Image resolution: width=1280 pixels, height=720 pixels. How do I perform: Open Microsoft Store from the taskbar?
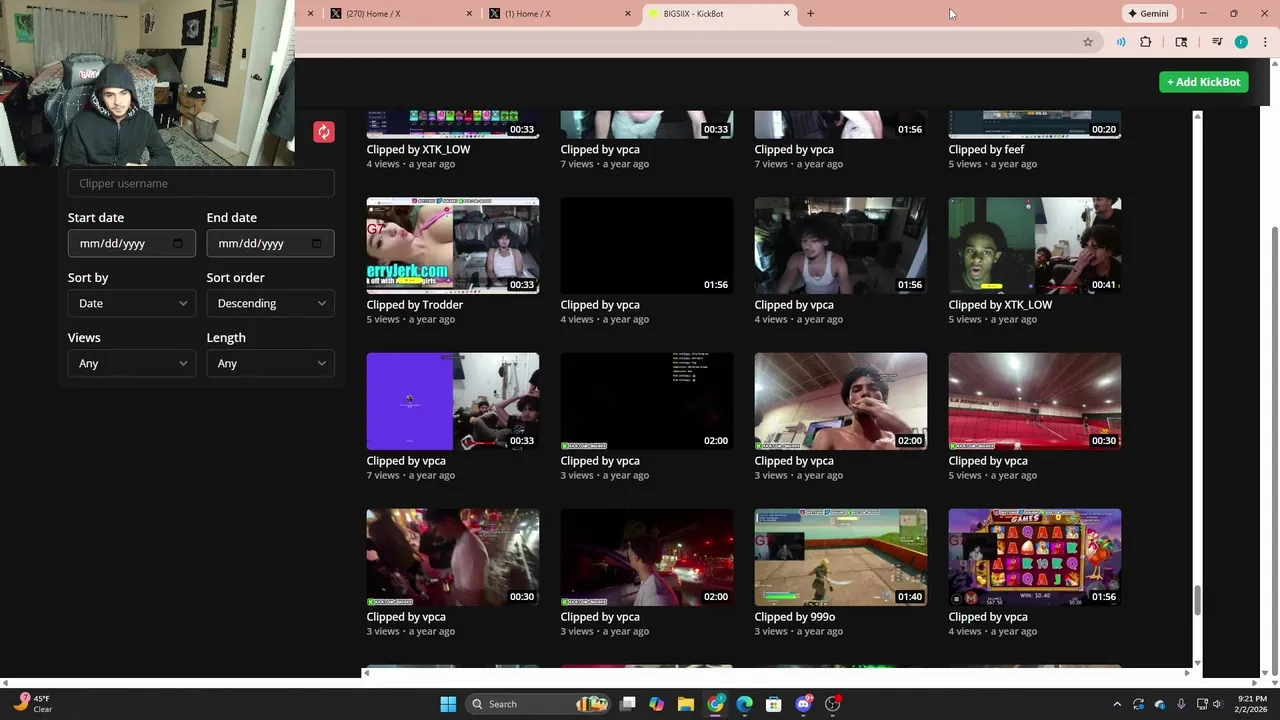773,704
